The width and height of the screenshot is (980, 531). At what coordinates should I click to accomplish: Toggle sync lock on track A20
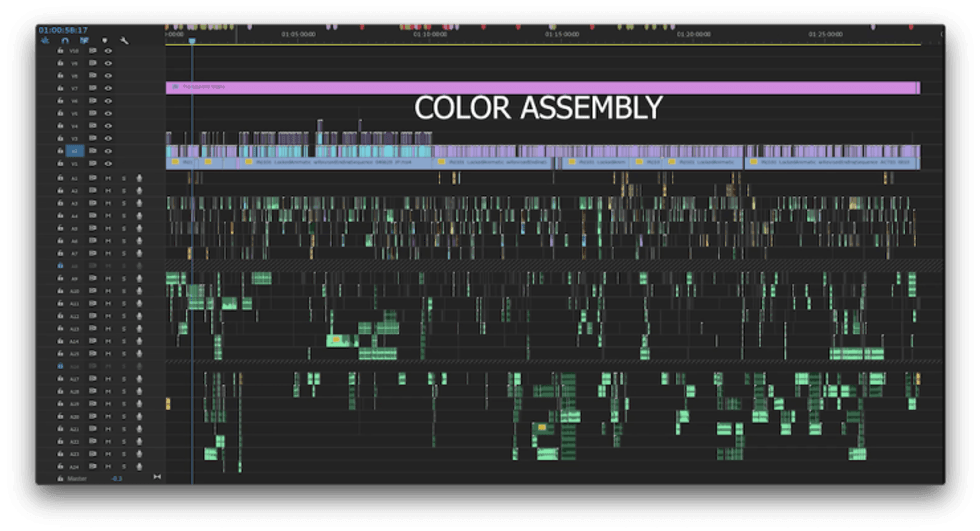[92, 416]
